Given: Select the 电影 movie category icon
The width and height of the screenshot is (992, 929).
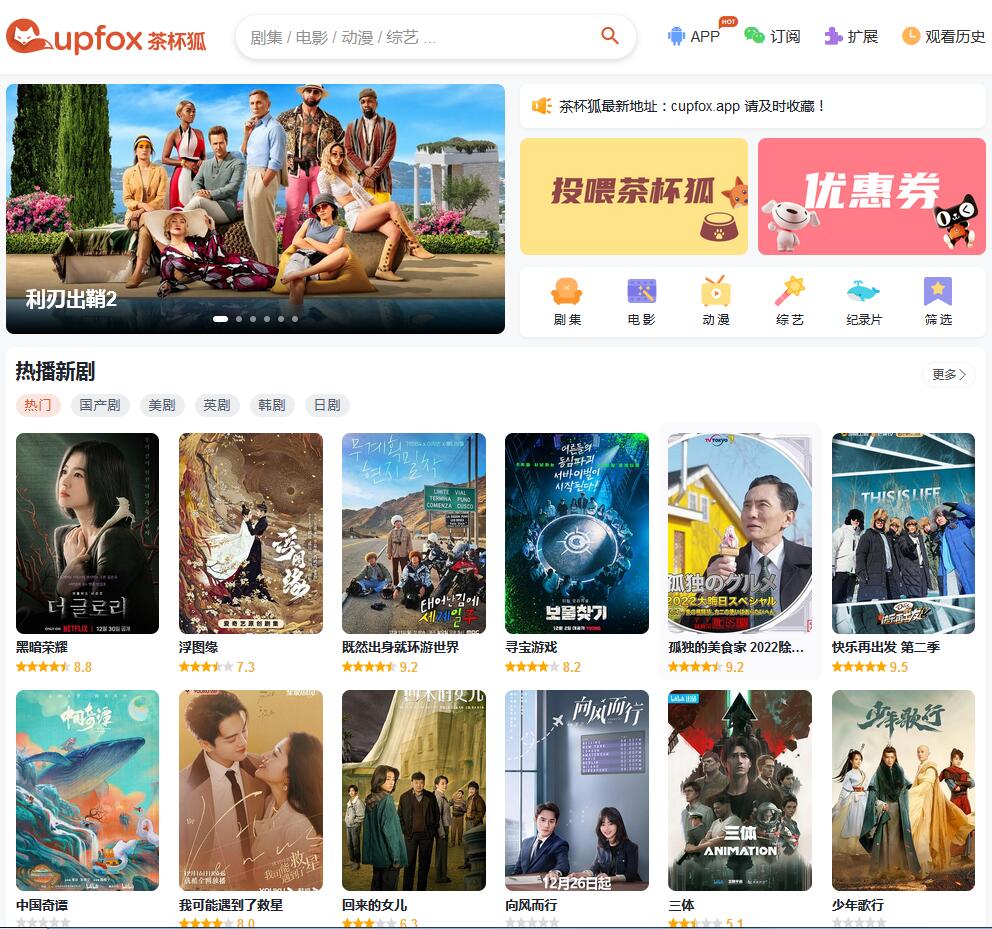Looking at the screenshot, I should 641,292.
